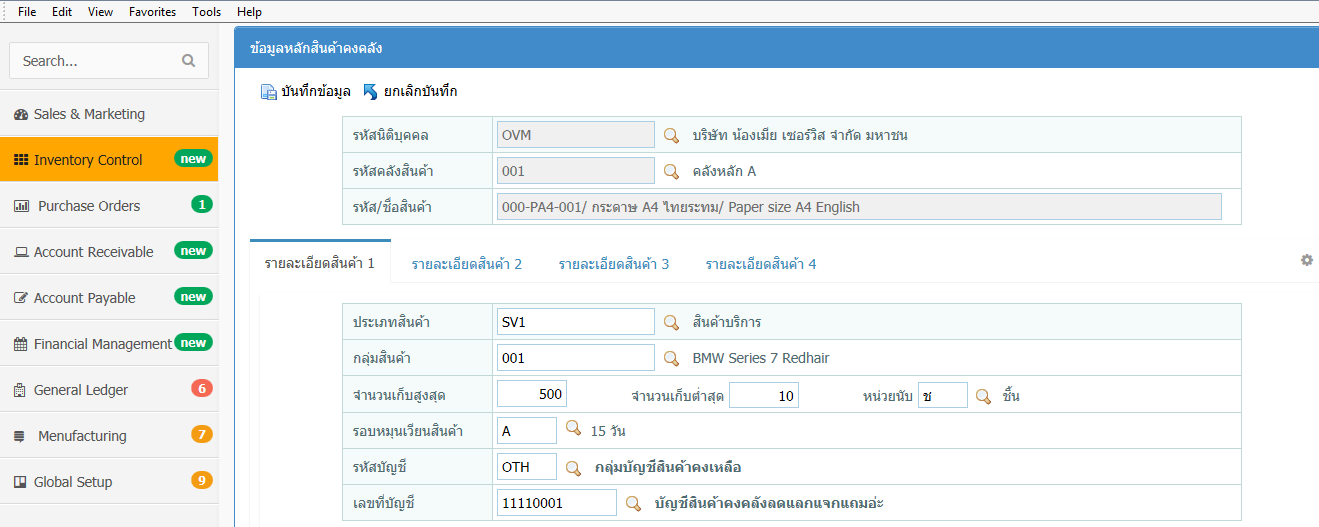Switch to รายละเอียดสินค้า 3 tab
Screen dimensions: 1319x527
pos(614,264)
